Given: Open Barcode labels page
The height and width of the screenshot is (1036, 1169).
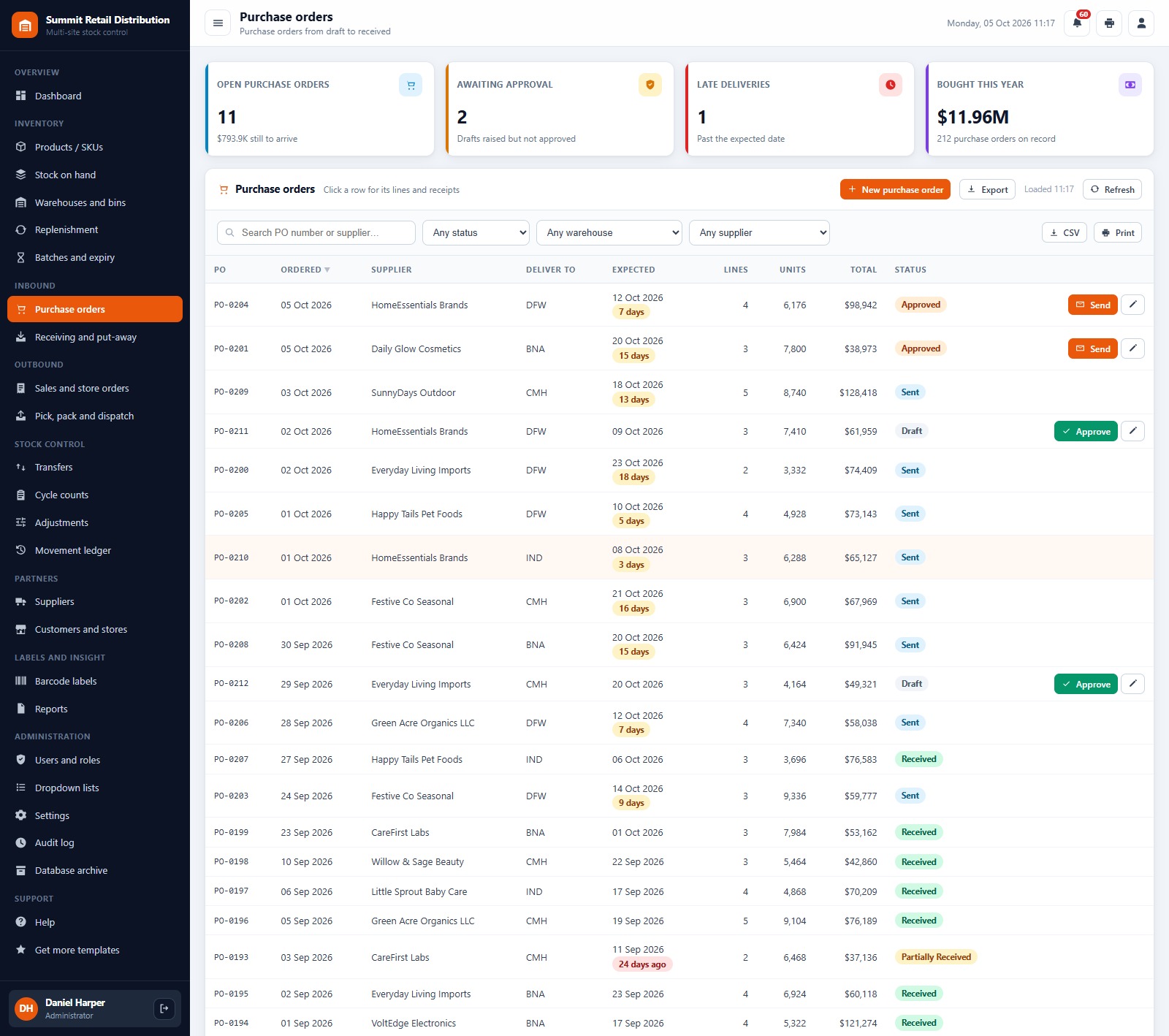Looking at the screenshot, I should (95, 681).
